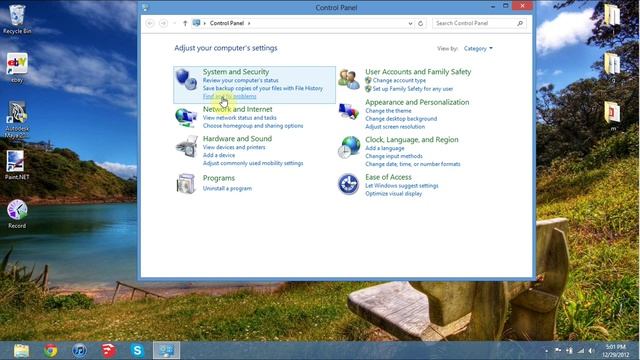Open Hardware and Sound heading
This screenshot has height=360, width=640.
click(x=237, y=139)
